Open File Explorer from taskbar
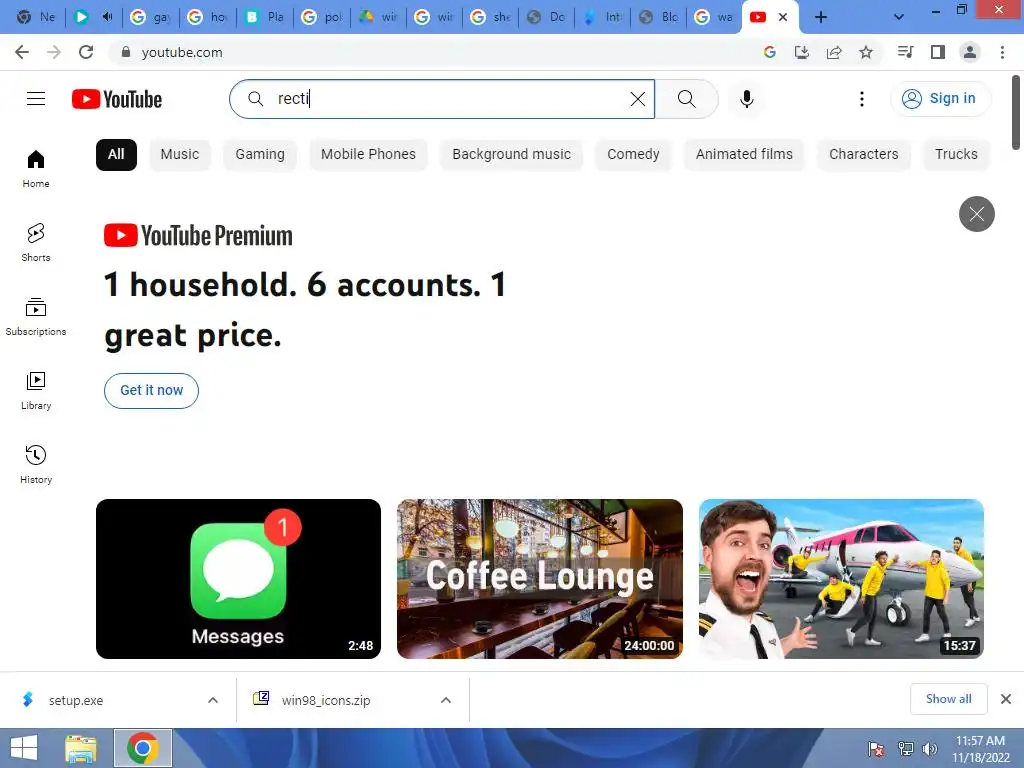 point(81,748)
